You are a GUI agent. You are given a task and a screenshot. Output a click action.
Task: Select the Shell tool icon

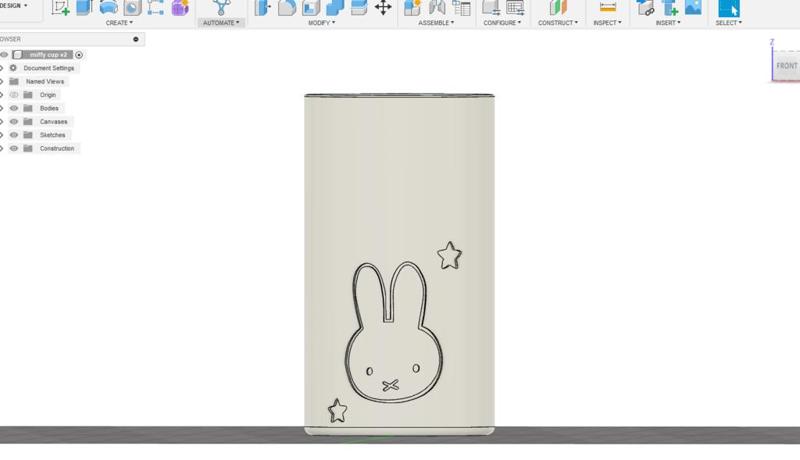click(x=311, y=7)
